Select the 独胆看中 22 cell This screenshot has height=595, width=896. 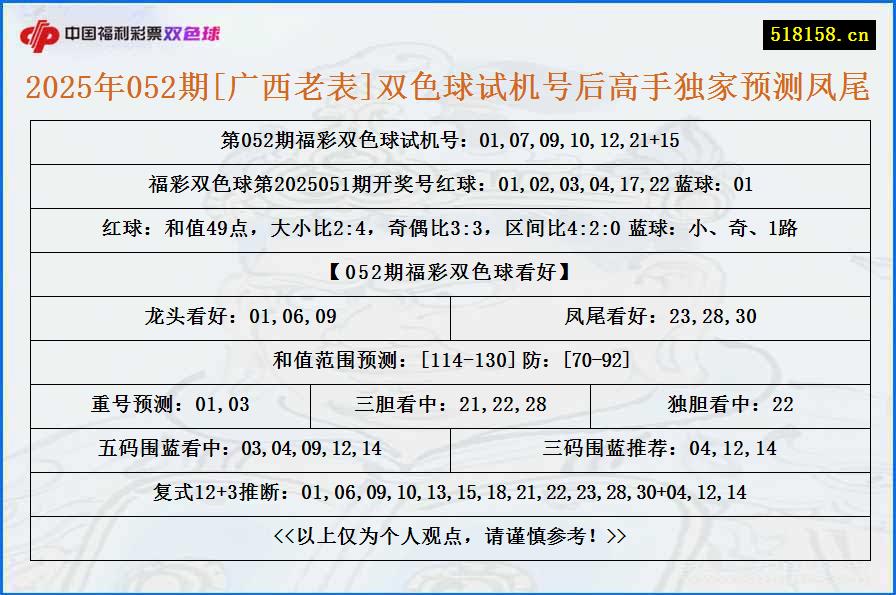728,405
